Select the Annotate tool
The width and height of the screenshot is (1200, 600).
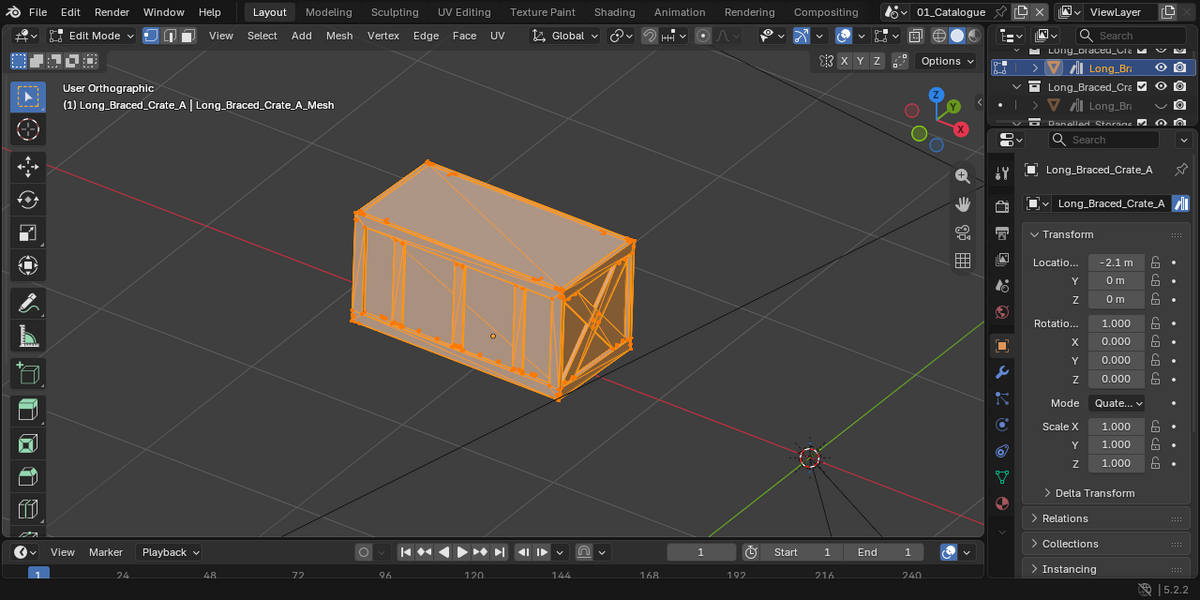(x=28, y=303)
